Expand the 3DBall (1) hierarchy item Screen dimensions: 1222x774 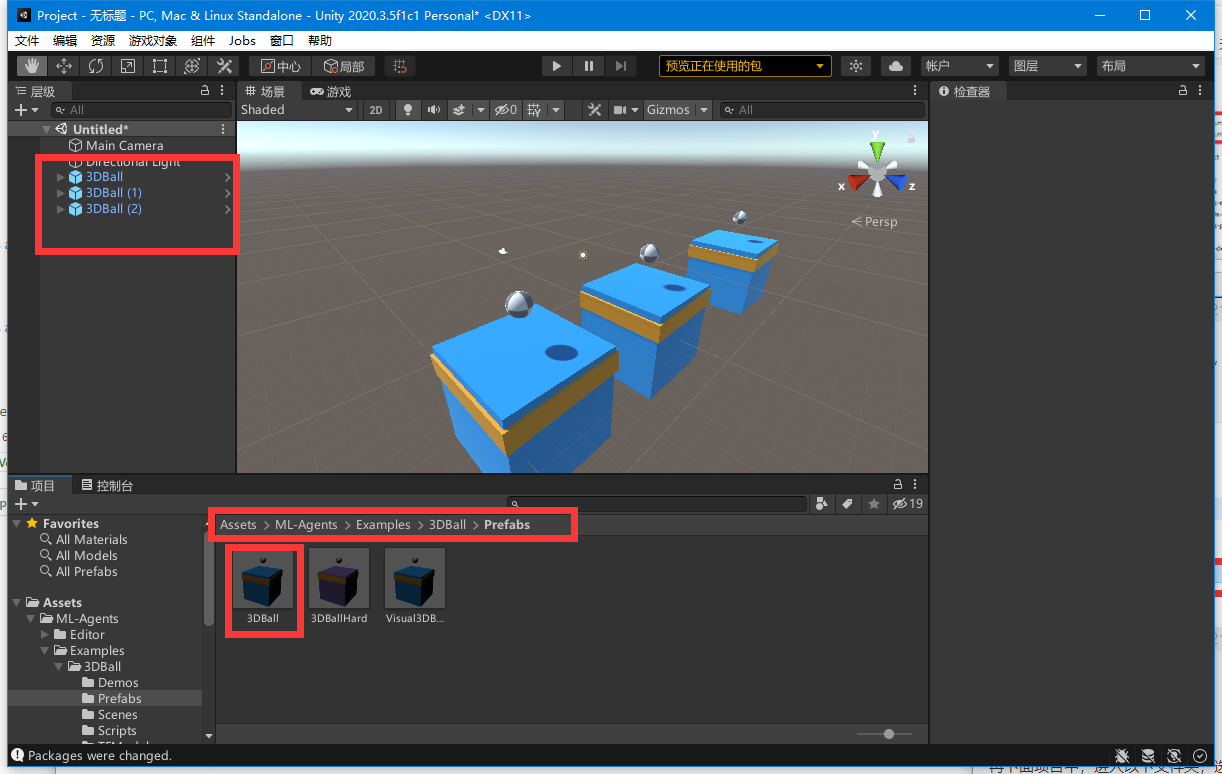click(x=60, y=192)
